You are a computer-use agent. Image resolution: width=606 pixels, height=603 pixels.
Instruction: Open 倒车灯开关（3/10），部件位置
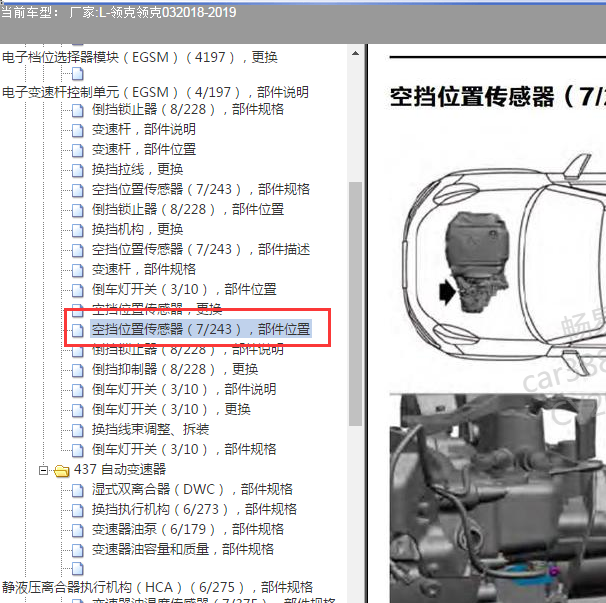click(184, 290)
